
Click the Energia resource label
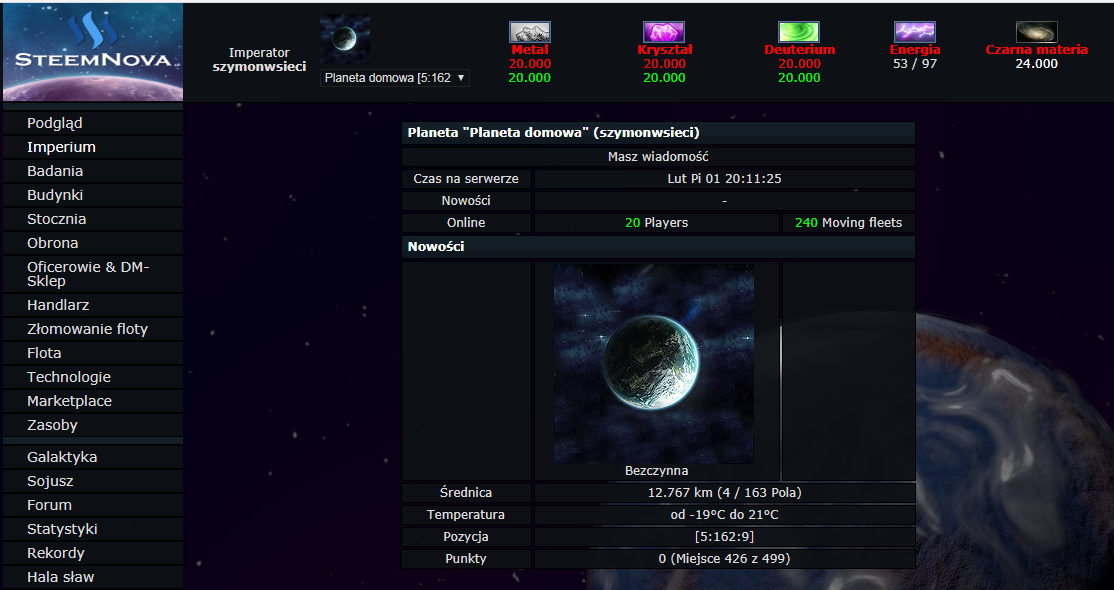(x=915, y=50)
